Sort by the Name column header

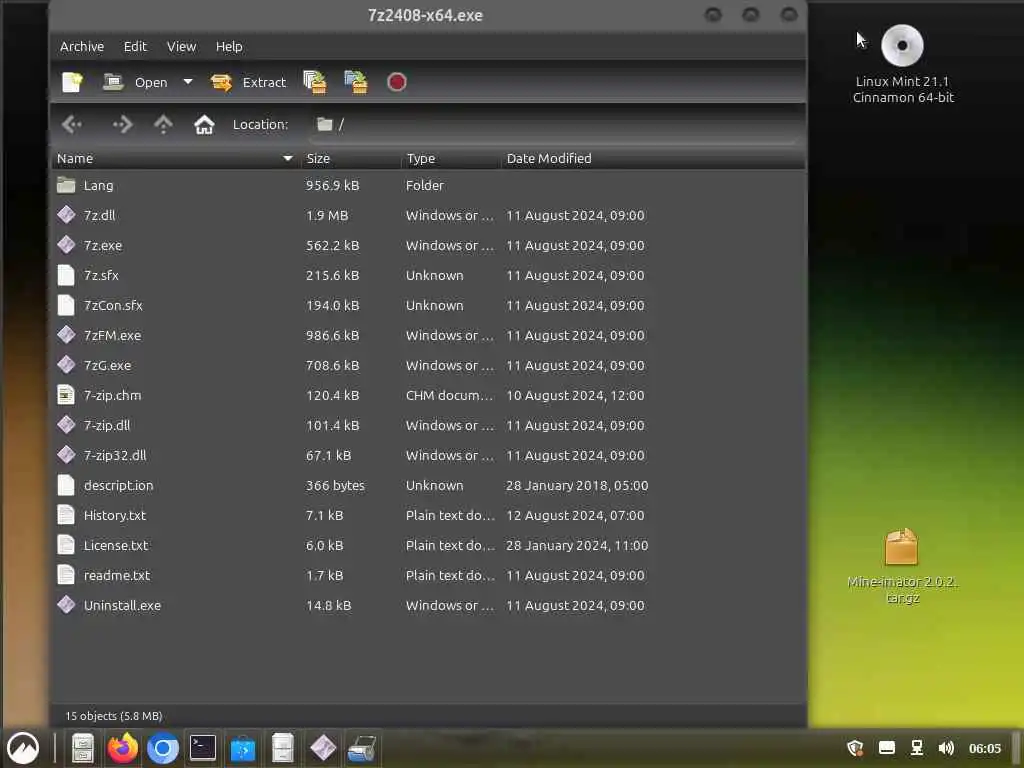pos(175,159)
